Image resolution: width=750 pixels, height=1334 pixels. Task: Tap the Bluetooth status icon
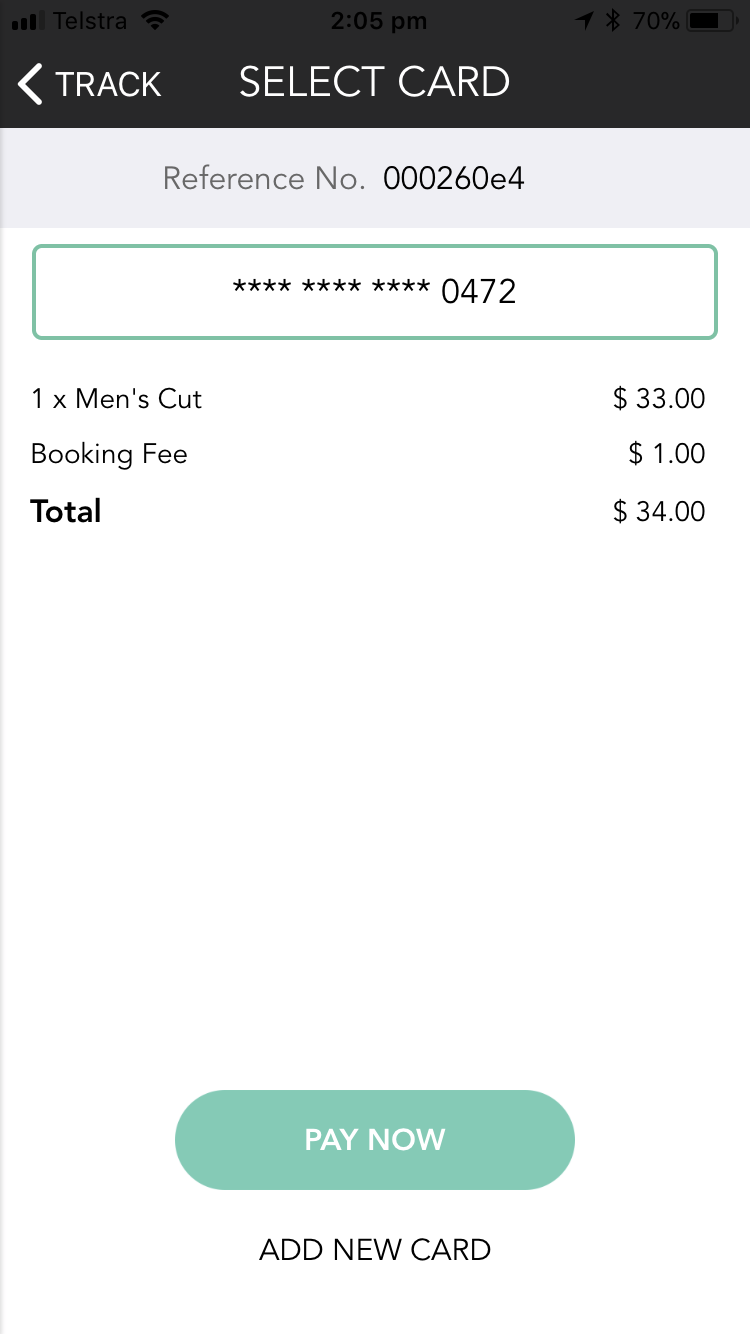point(613,21)
